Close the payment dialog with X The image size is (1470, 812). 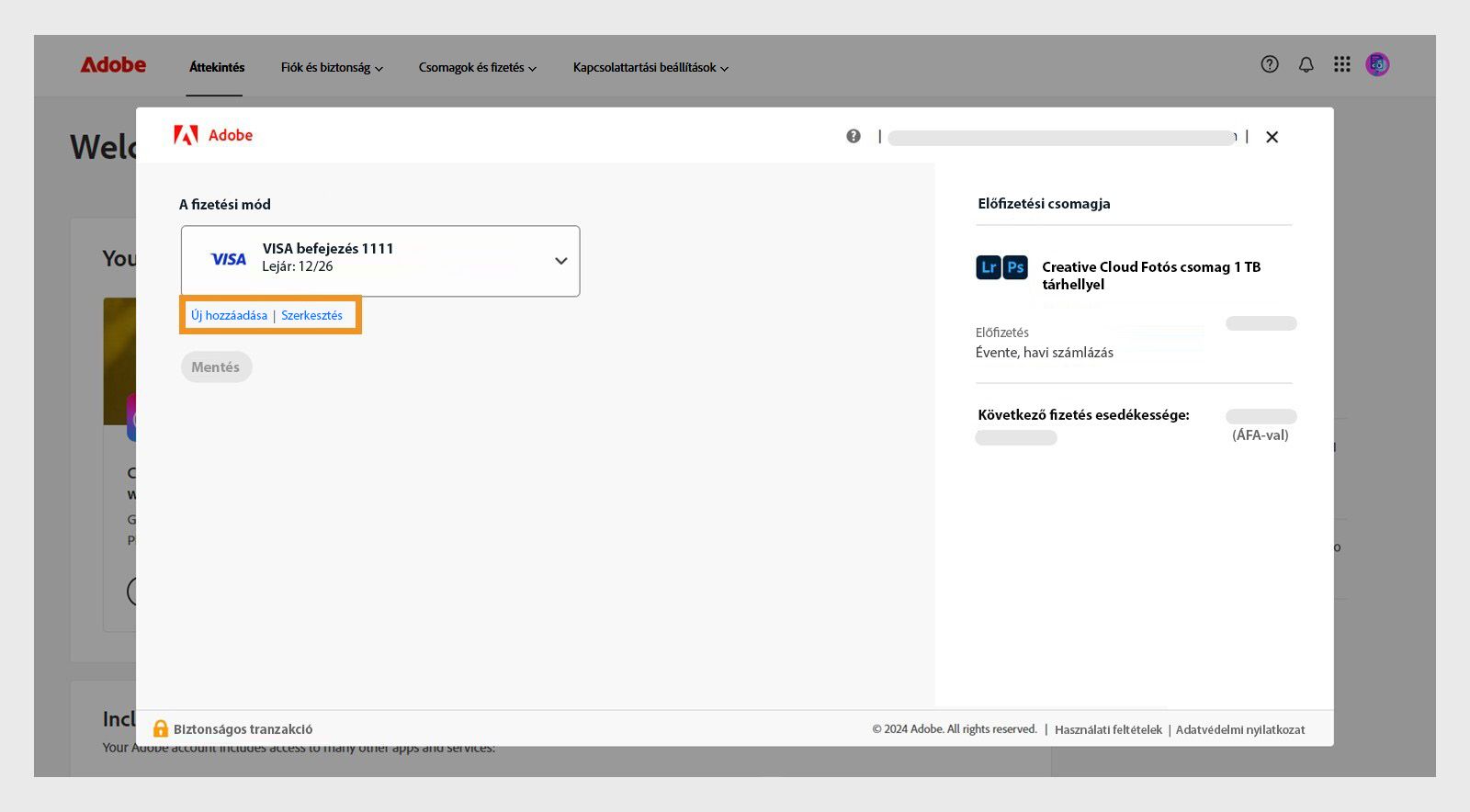point(1272,137)
